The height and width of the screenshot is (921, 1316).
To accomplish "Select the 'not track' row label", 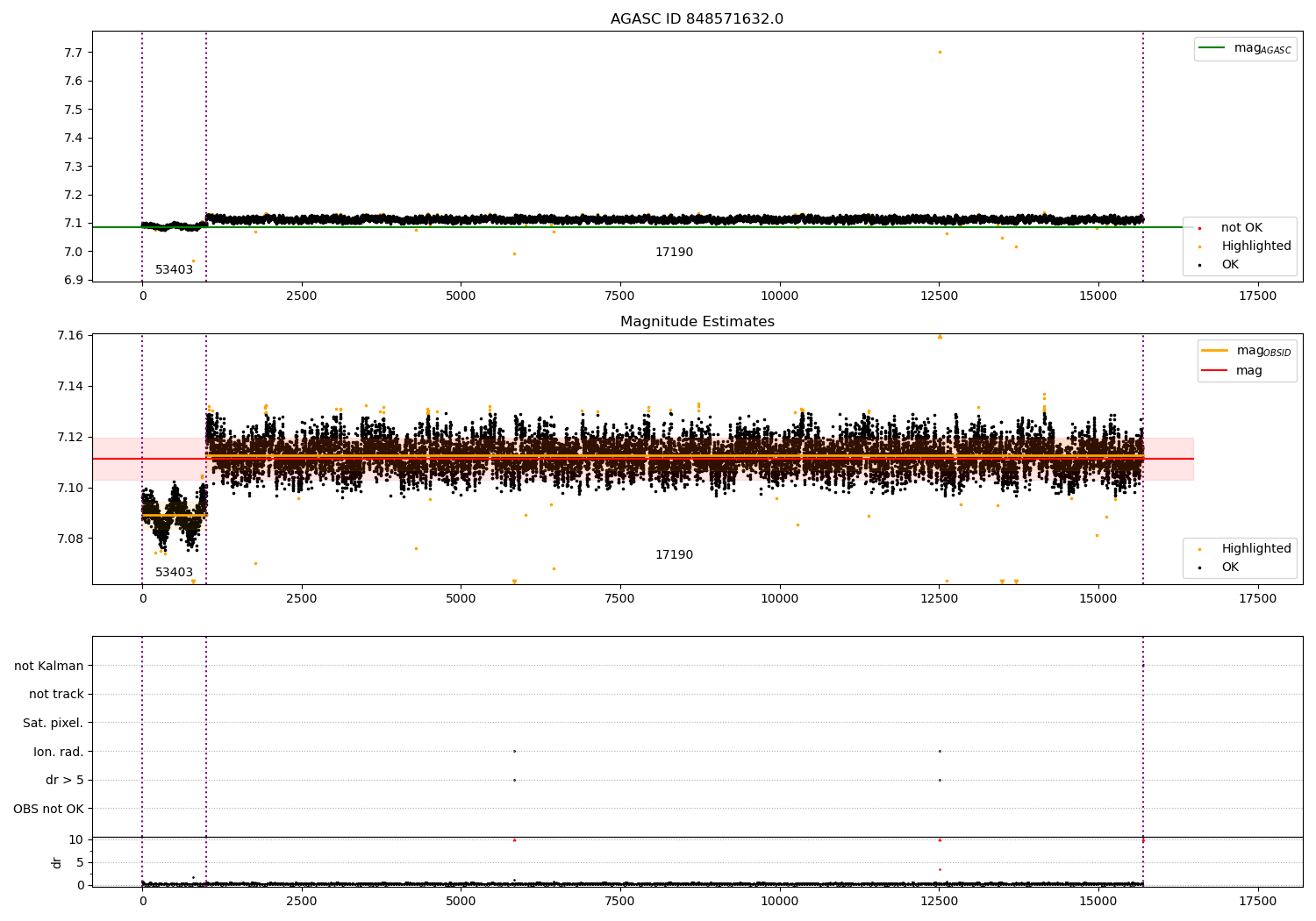I will [x=56, y=695].
